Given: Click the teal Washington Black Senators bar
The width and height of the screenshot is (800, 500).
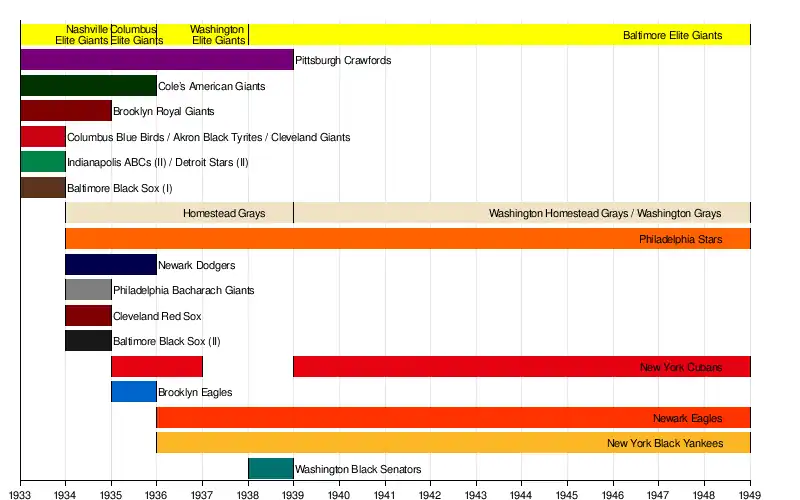Looking at the screenshot, I should point(270,469).
